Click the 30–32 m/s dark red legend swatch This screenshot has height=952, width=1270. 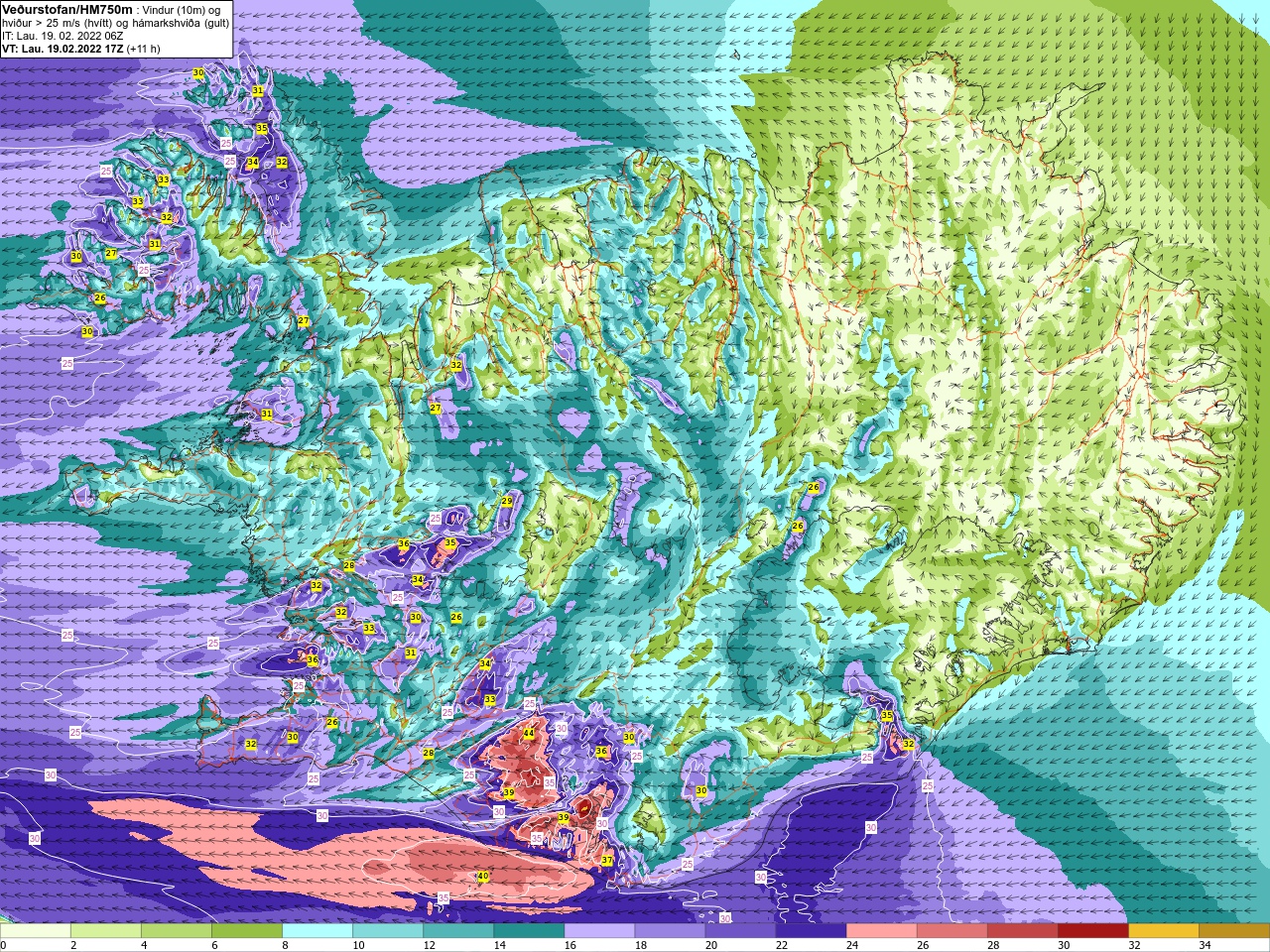click(x=1092, y=931)
